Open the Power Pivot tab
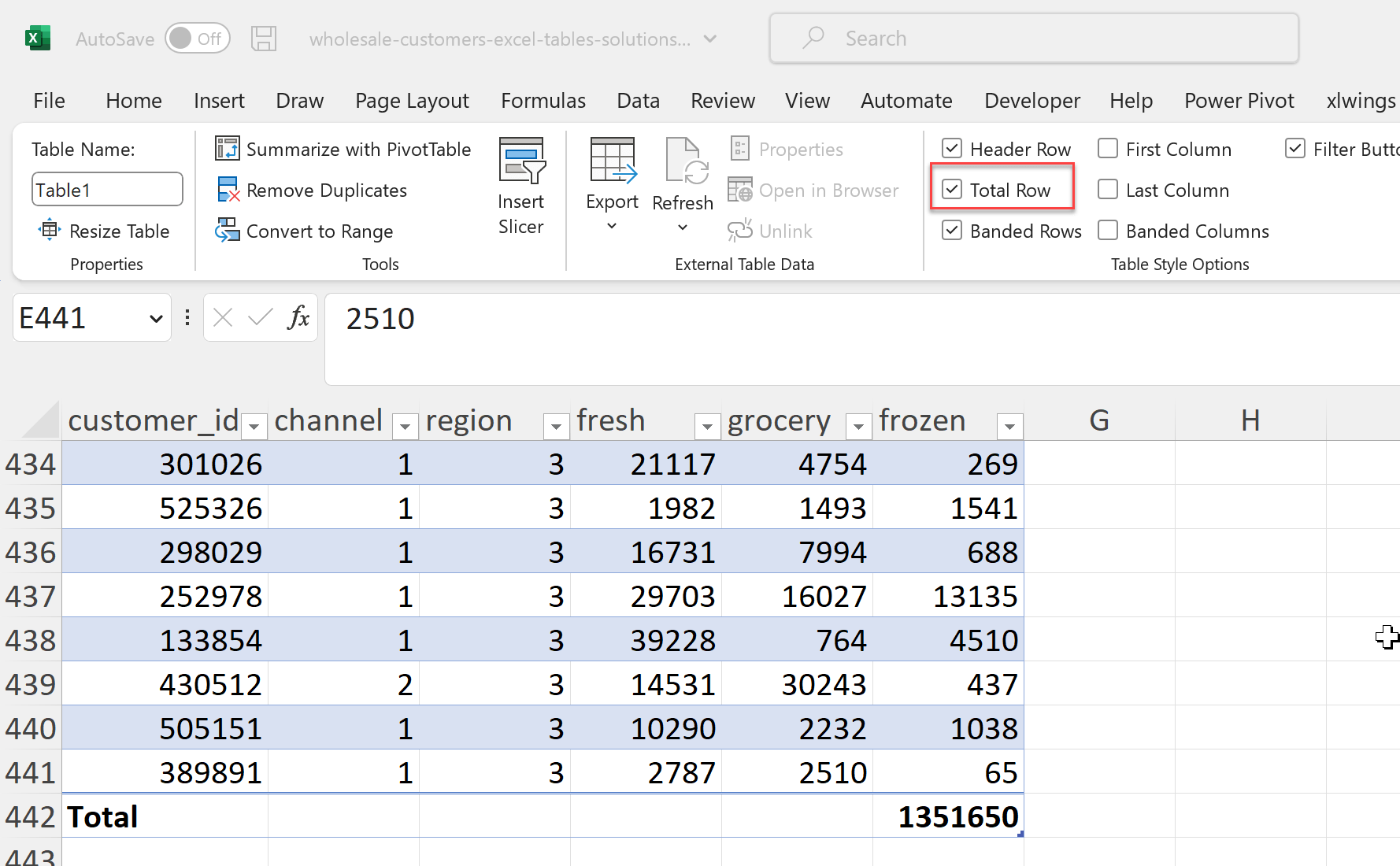Screen dimensions: 1400x866 [1239, 101]
